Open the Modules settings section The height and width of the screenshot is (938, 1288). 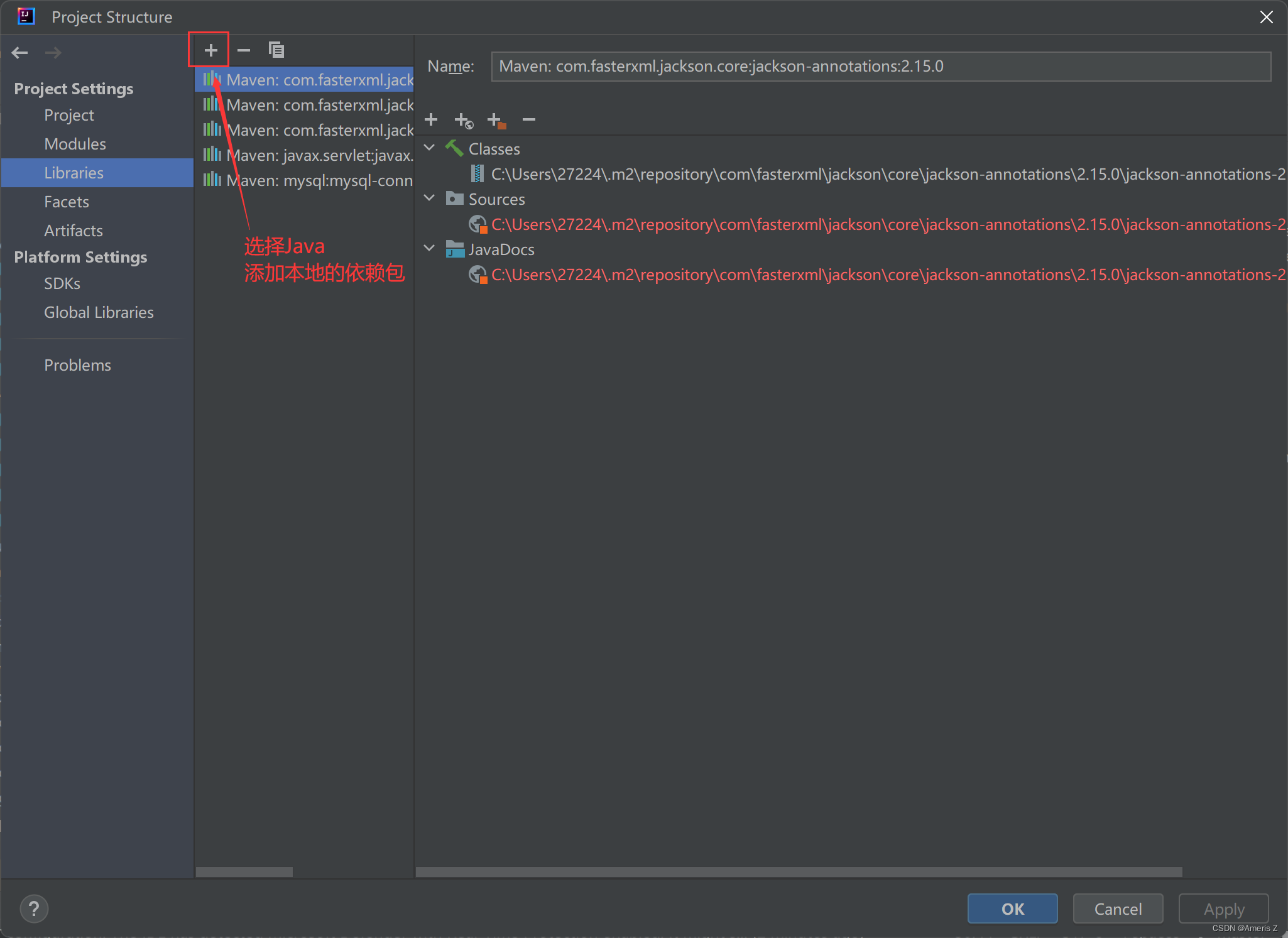click(x=75, y=144)
